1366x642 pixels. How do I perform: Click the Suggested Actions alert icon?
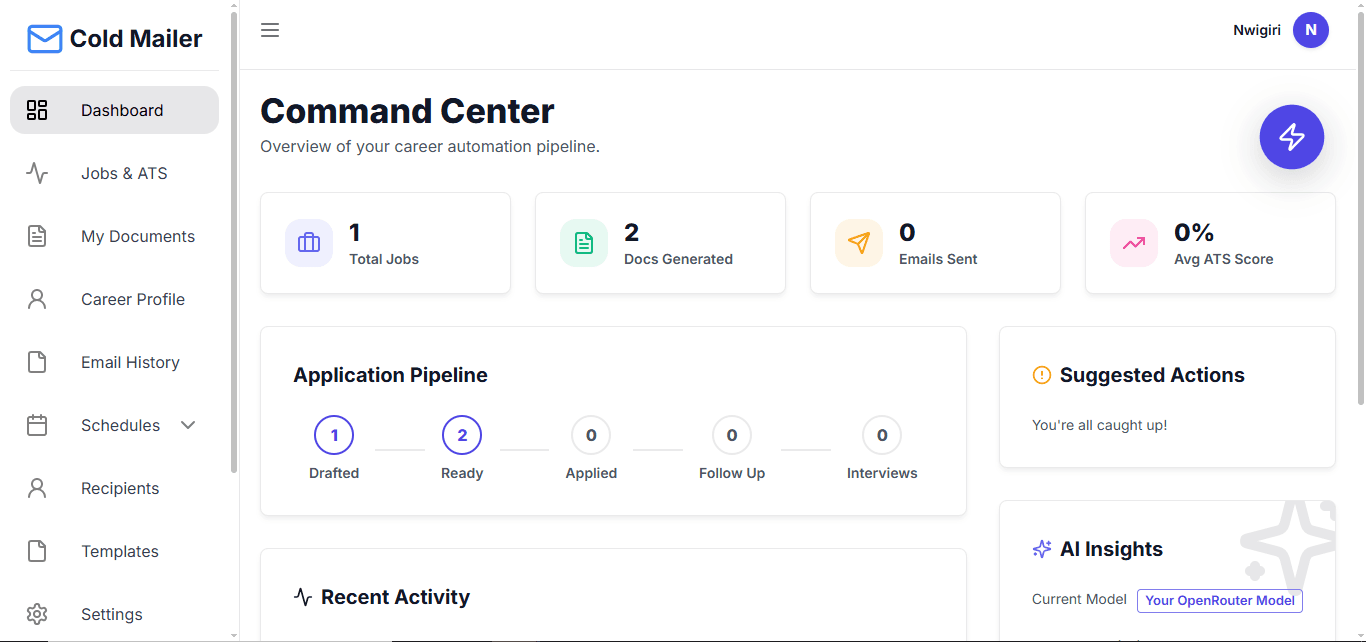(x=1042, y=375)
